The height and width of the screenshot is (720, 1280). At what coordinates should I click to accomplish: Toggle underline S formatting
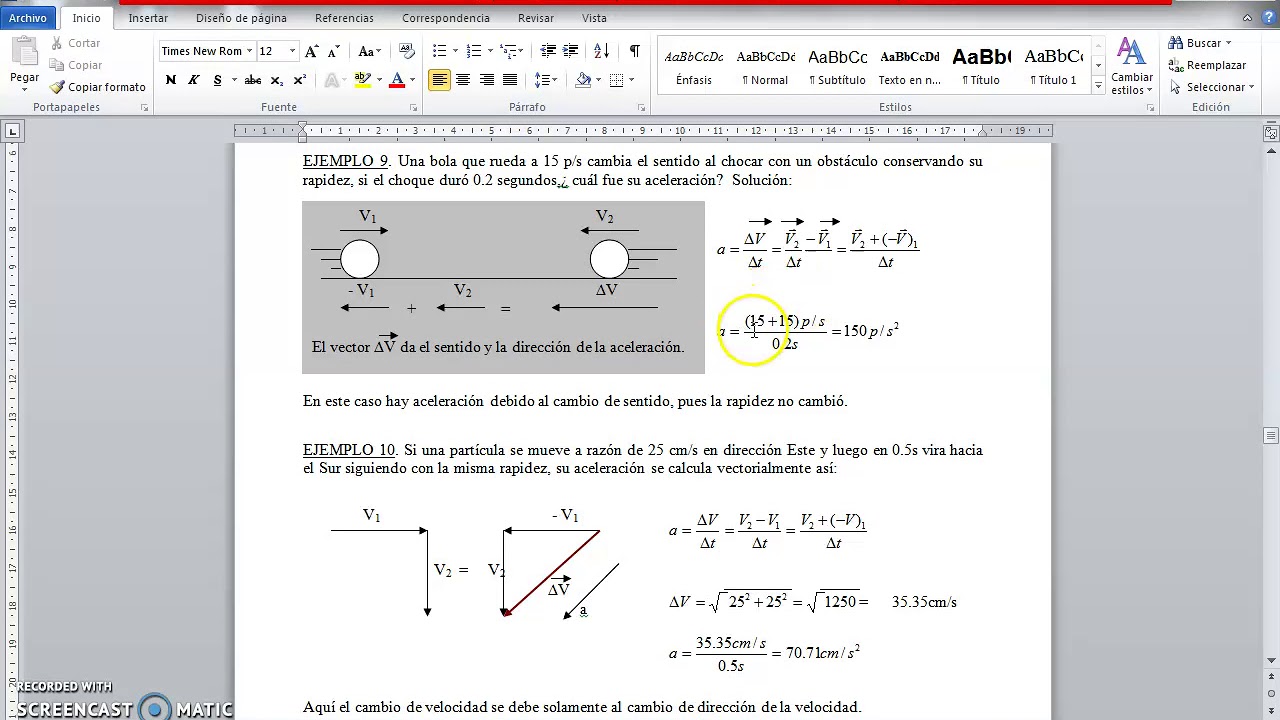(217, 80)
